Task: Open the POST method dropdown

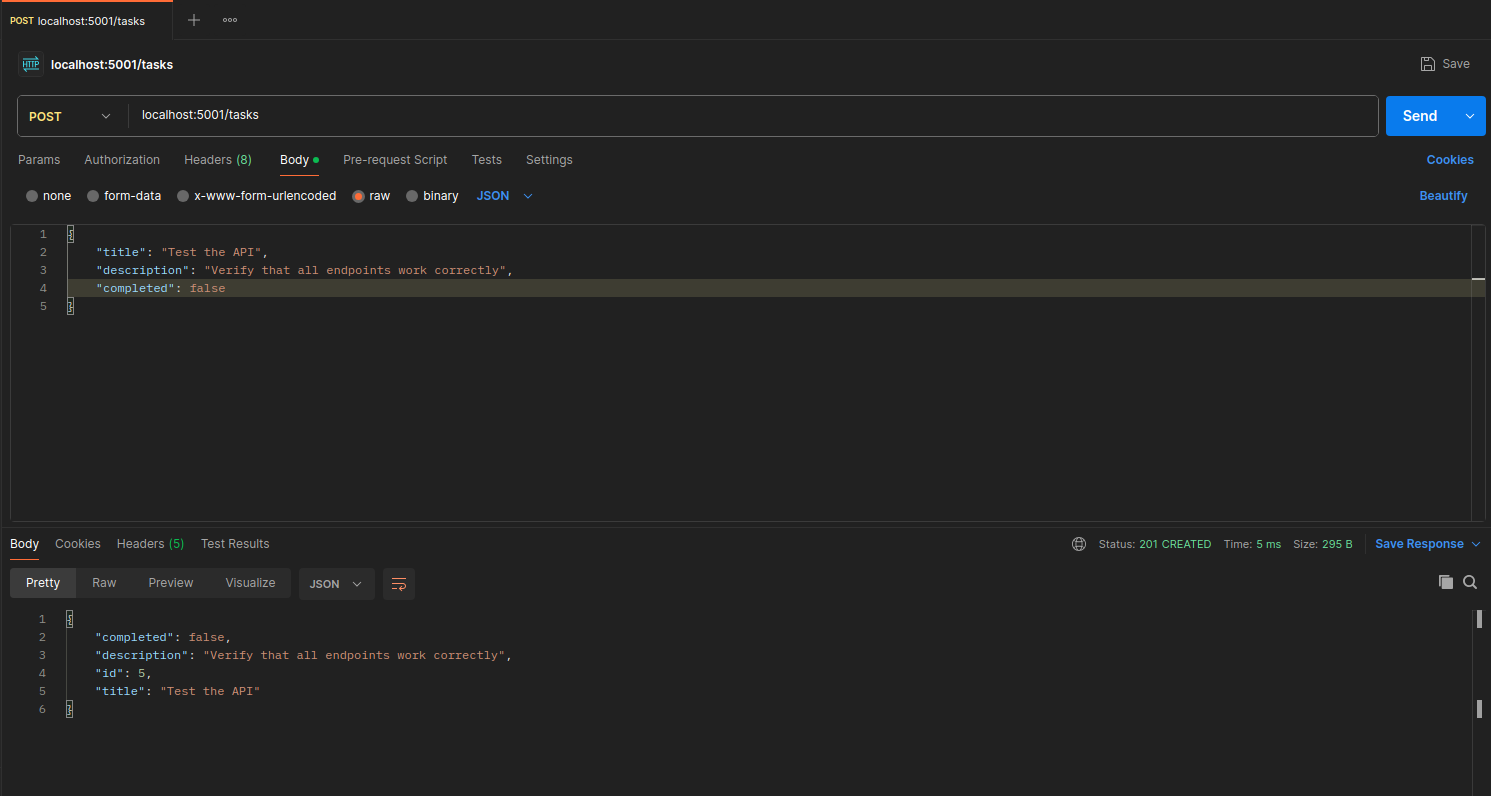Action: (70, 116)
